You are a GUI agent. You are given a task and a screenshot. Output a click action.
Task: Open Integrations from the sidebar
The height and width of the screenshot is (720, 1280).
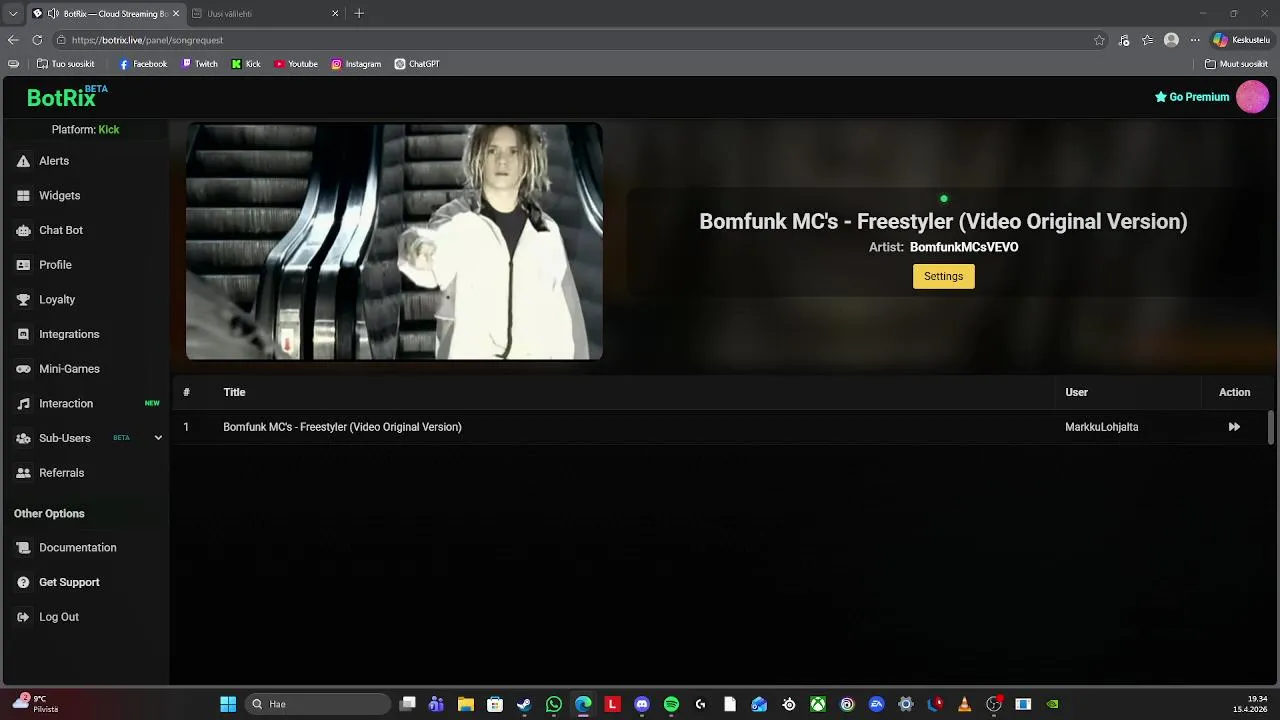tap(68, 334)
